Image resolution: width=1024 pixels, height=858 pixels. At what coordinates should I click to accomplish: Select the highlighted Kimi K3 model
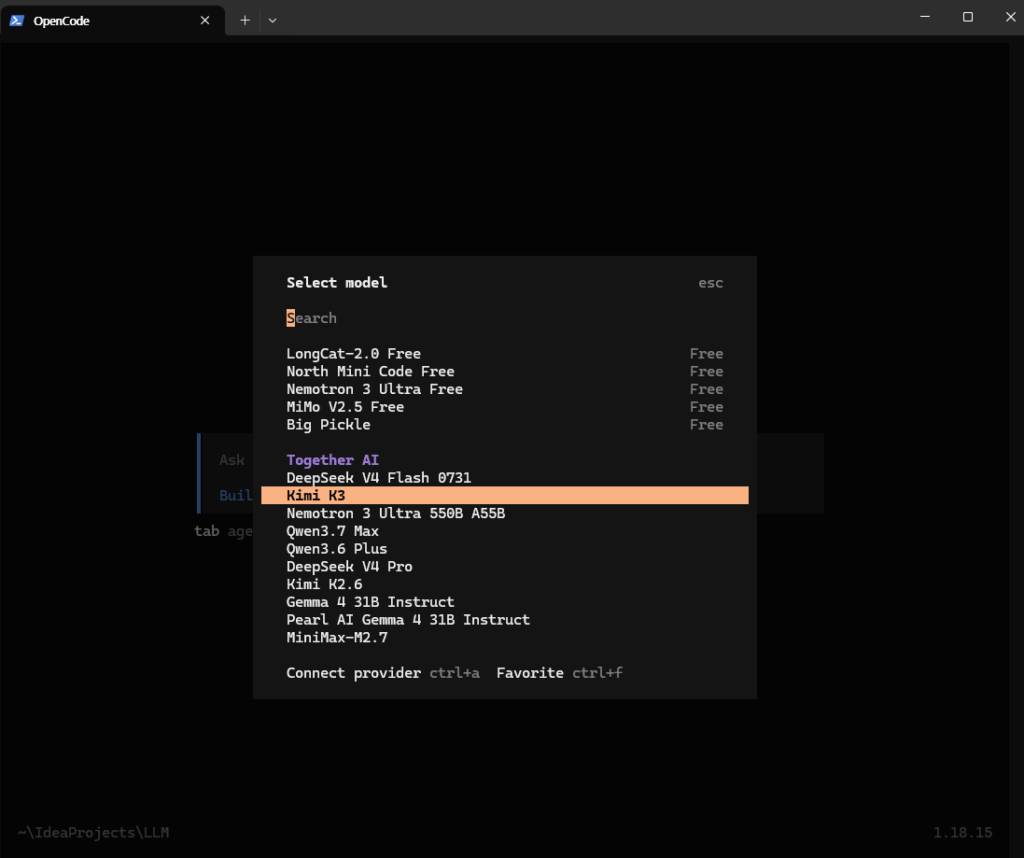(504, 495)
